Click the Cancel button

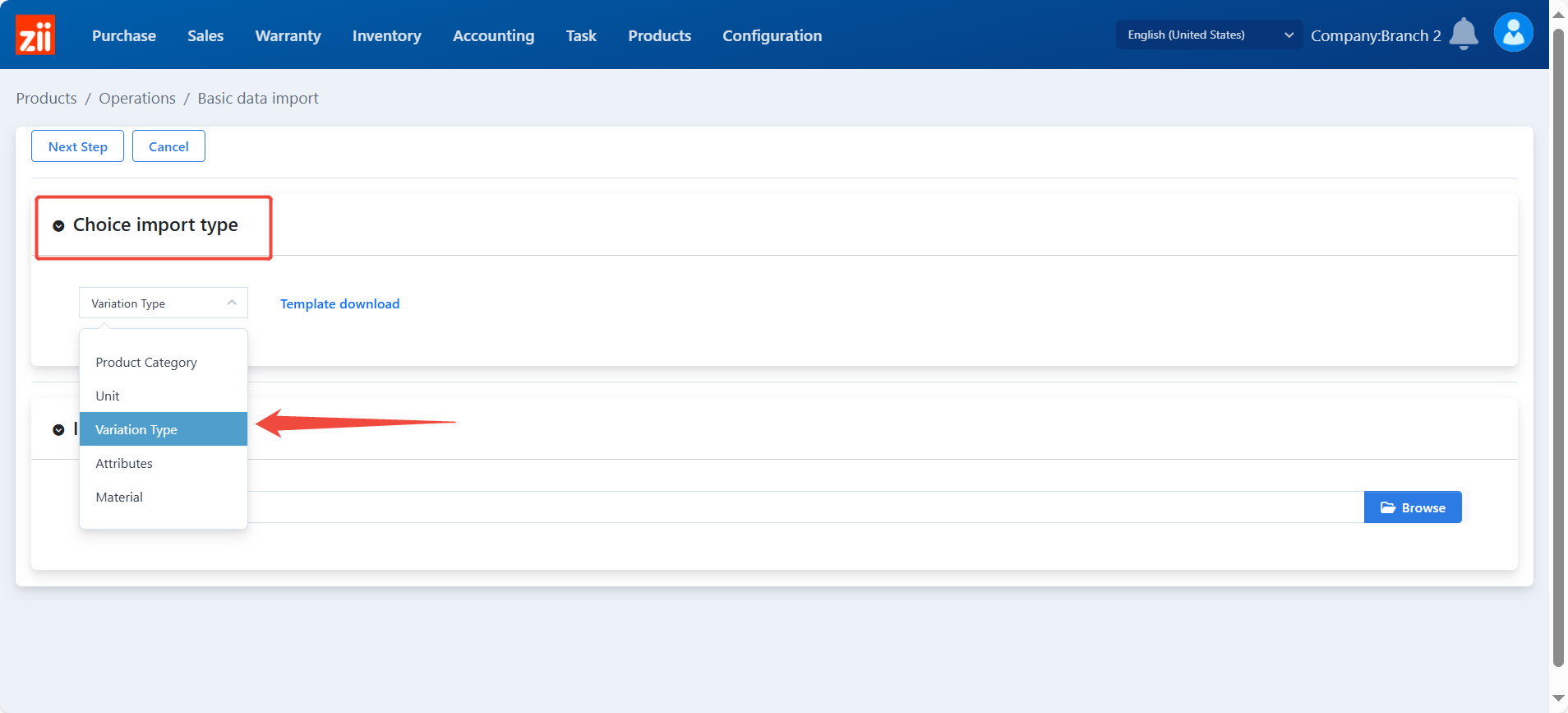pyautogui.click(x=168, y=146)
